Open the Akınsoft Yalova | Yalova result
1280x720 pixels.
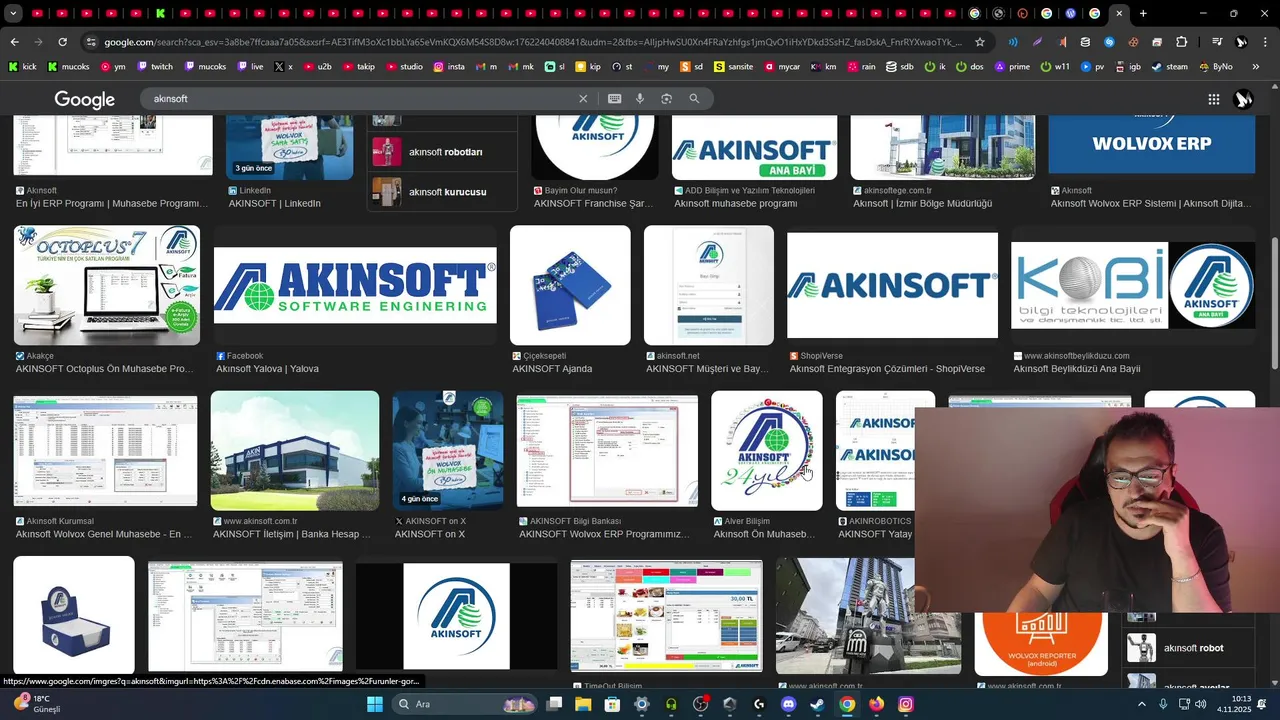[267, 369]
